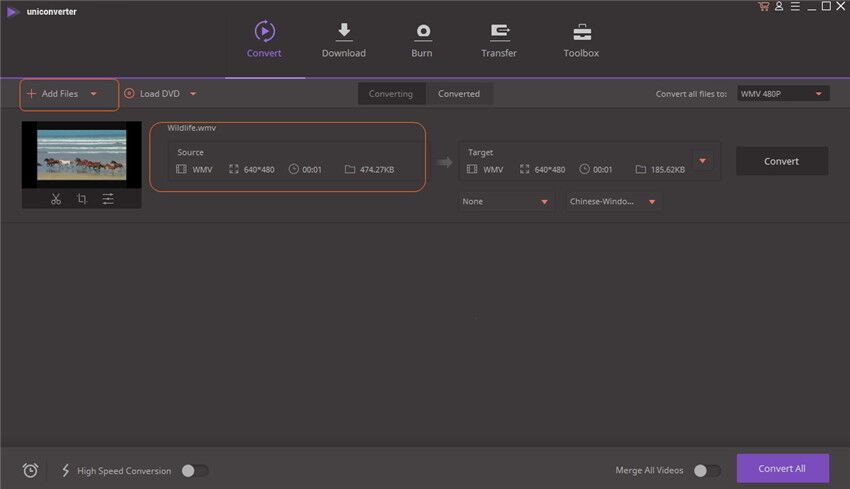Click the Source label
Image resolution: width=850 pixels, height=489 pixels.
190,152
